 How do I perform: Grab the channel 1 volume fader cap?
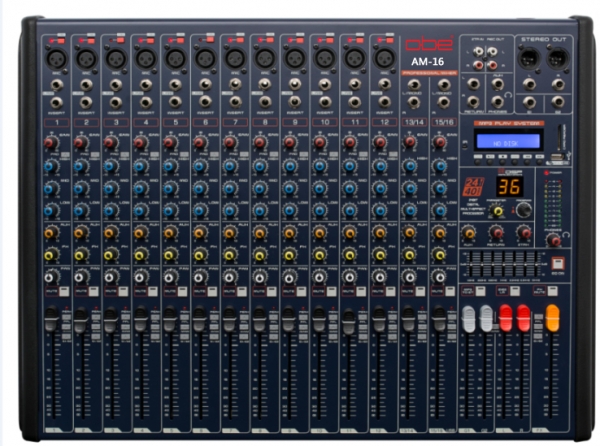coord(51,319)
